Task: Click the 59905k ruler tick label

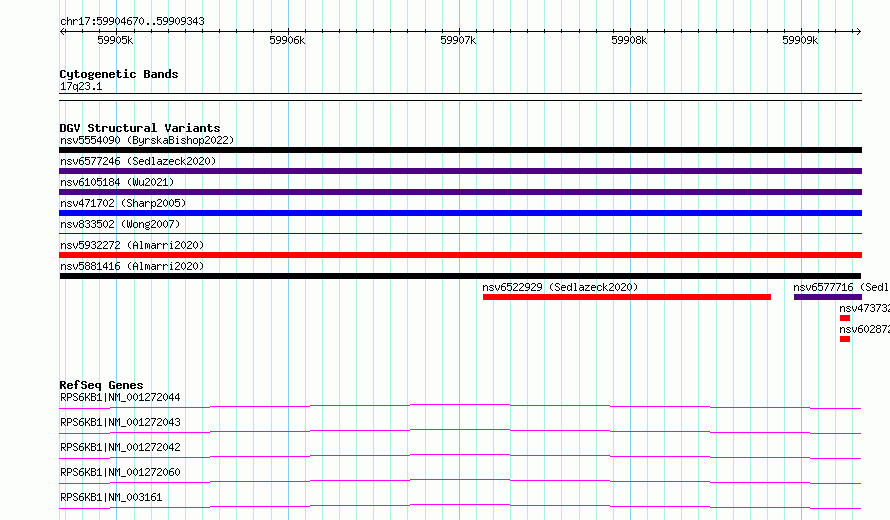Action: (x=115, y=40)
